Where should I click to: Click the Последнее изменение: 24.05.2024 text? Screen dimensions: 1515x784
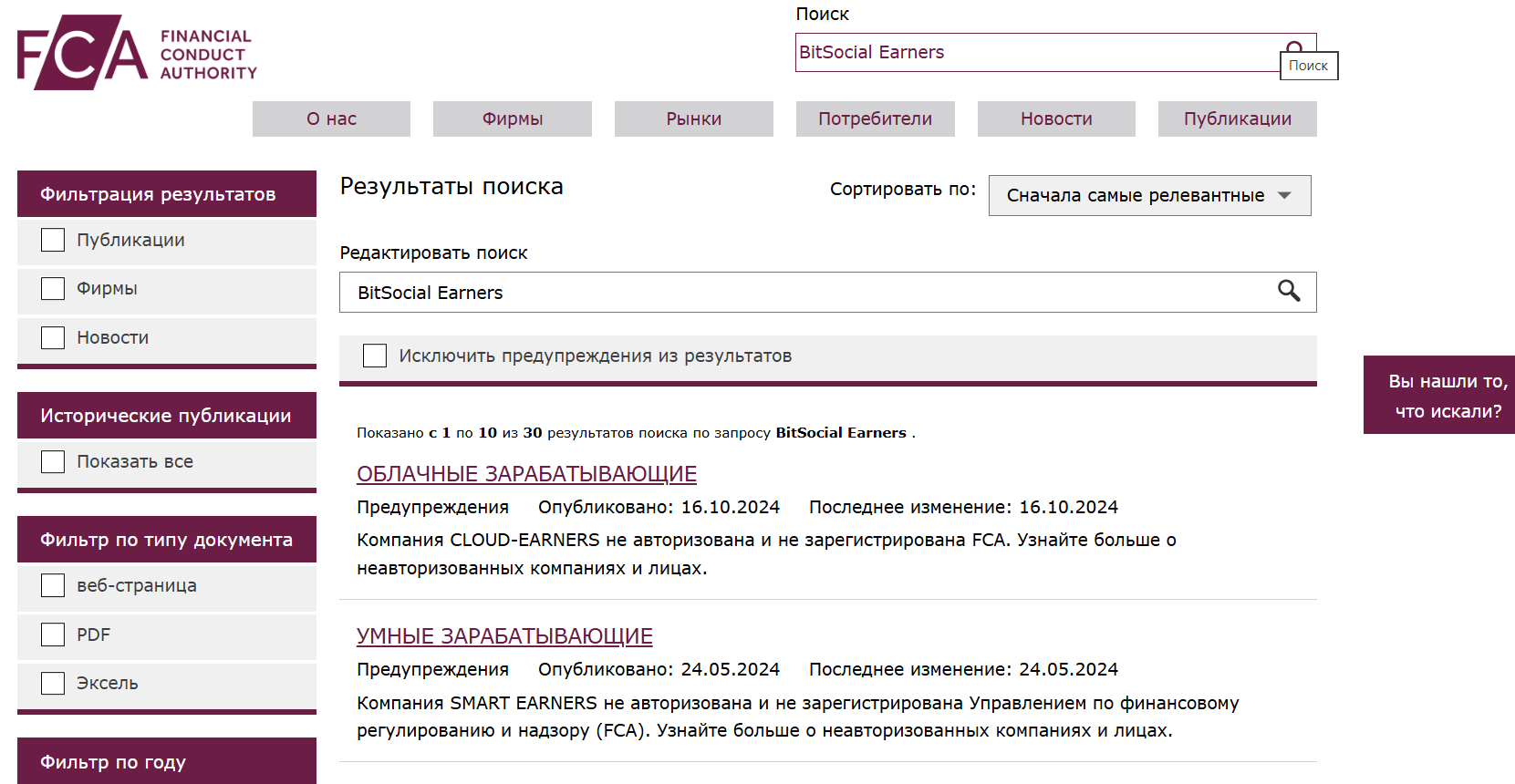pos(963,669)
